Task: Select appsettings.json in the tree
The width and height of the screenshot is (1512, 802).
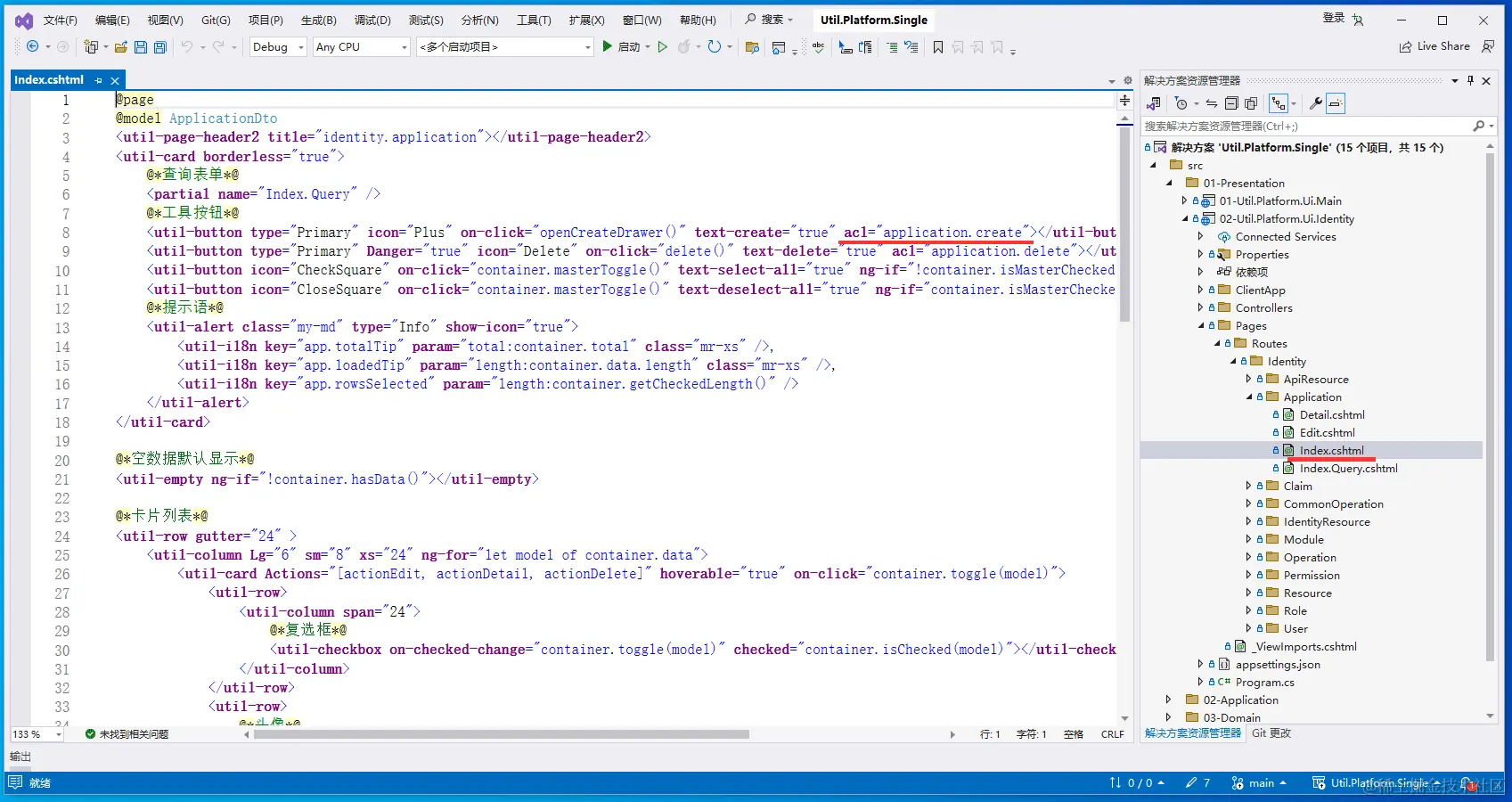Action: tap(1278, 664)
